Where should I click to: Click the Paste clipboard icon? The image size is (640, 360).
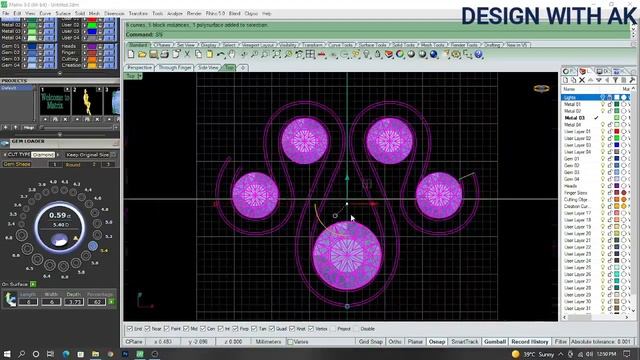point(209,54)
